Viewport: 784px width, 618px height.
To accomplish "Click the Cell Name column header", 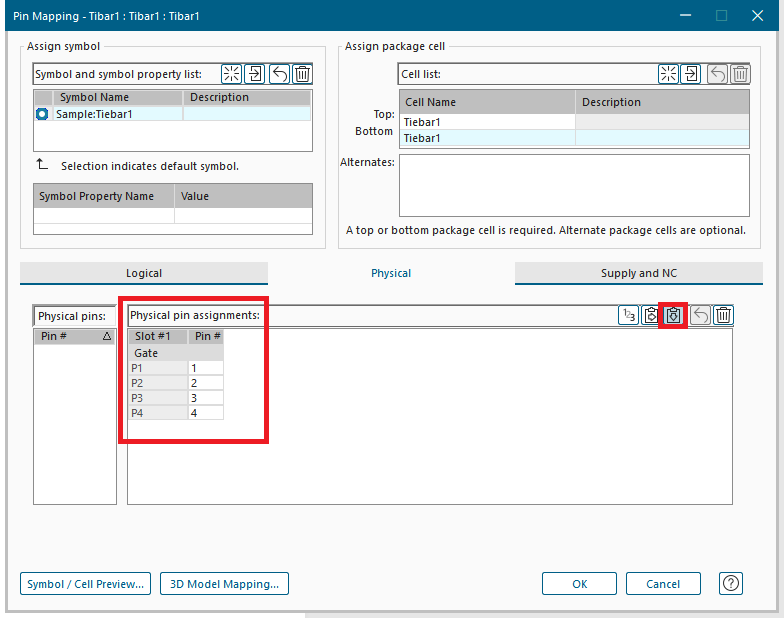I will coord(488,102).
